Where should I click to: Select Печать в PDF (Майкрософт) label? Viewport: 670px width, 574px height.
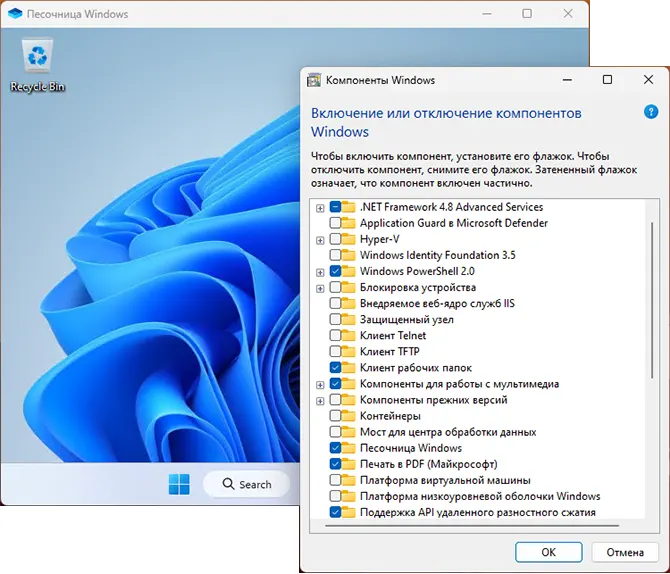click(x=429, y=464)
